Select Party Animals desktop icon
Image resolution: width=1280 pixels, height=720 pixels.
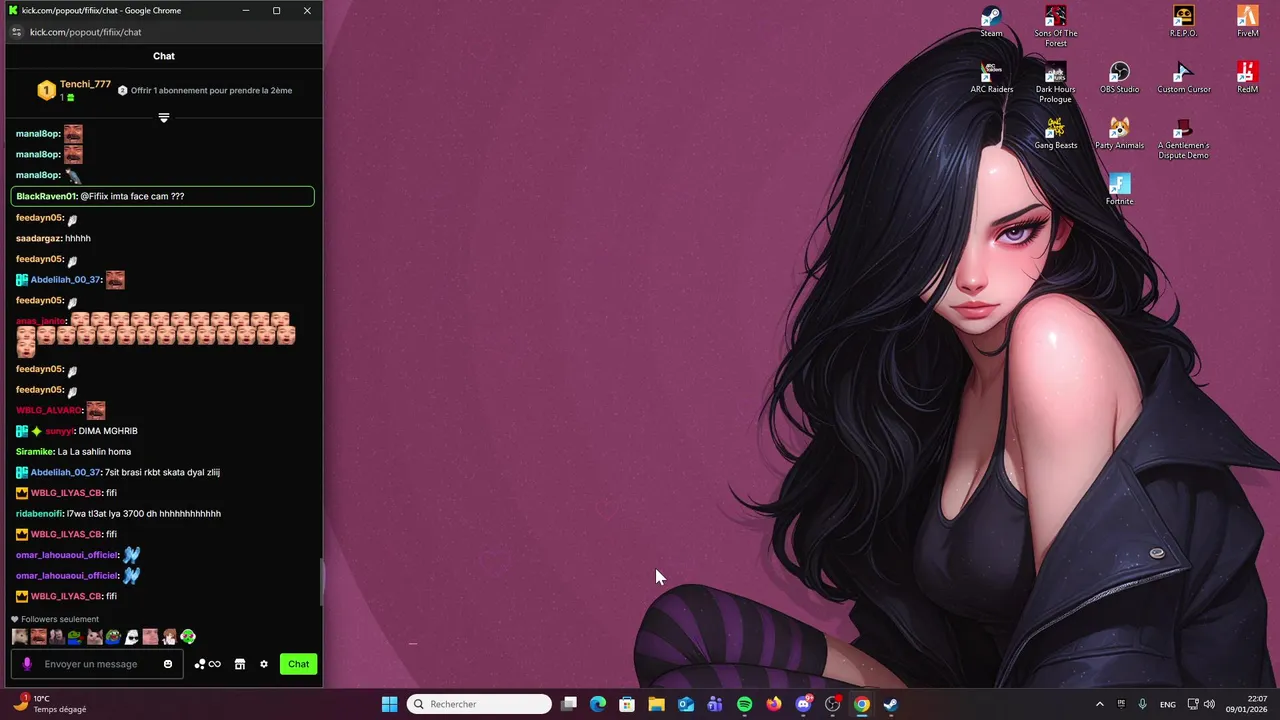tap(1119, 133)
